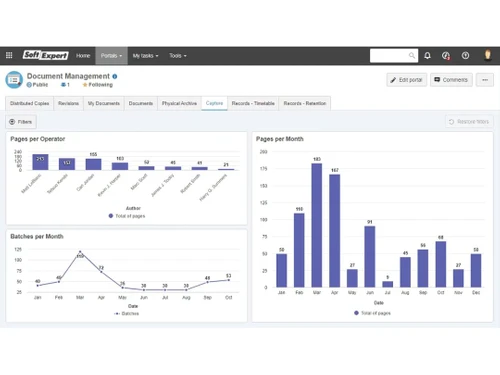The image size is (500, 375).
Task: Click the info icon beside Document Management
Action: (115, 76)
